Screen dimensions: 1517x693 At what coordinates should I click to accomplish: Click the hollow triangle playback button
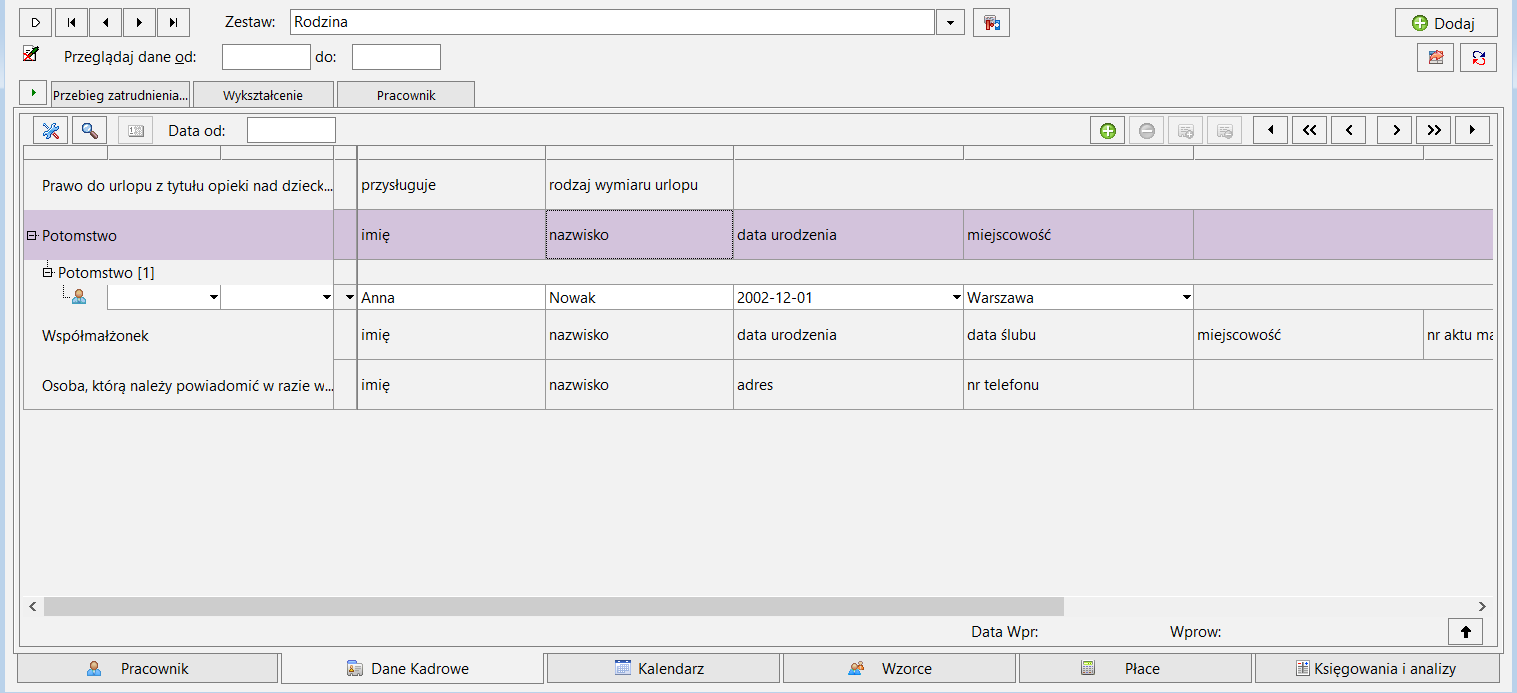click(x=35, y=22)
